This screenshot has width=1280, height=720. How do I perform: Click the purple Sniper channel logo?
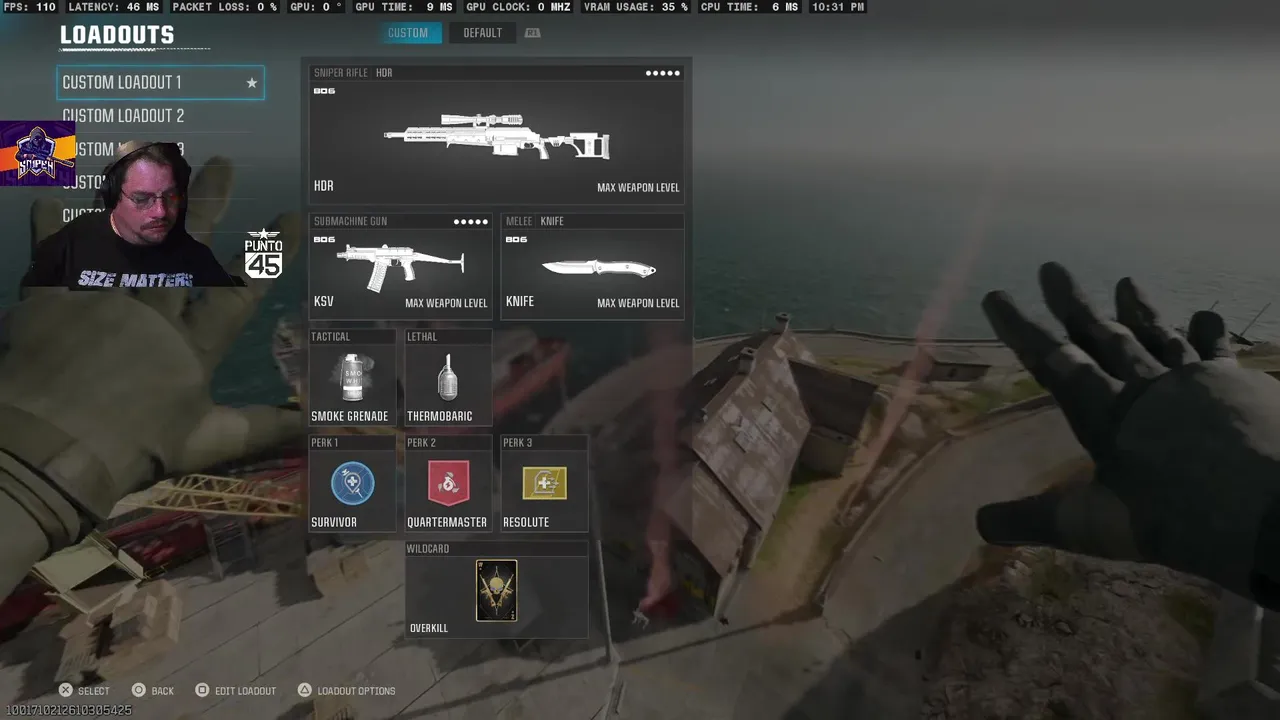[x=37, y=153]
